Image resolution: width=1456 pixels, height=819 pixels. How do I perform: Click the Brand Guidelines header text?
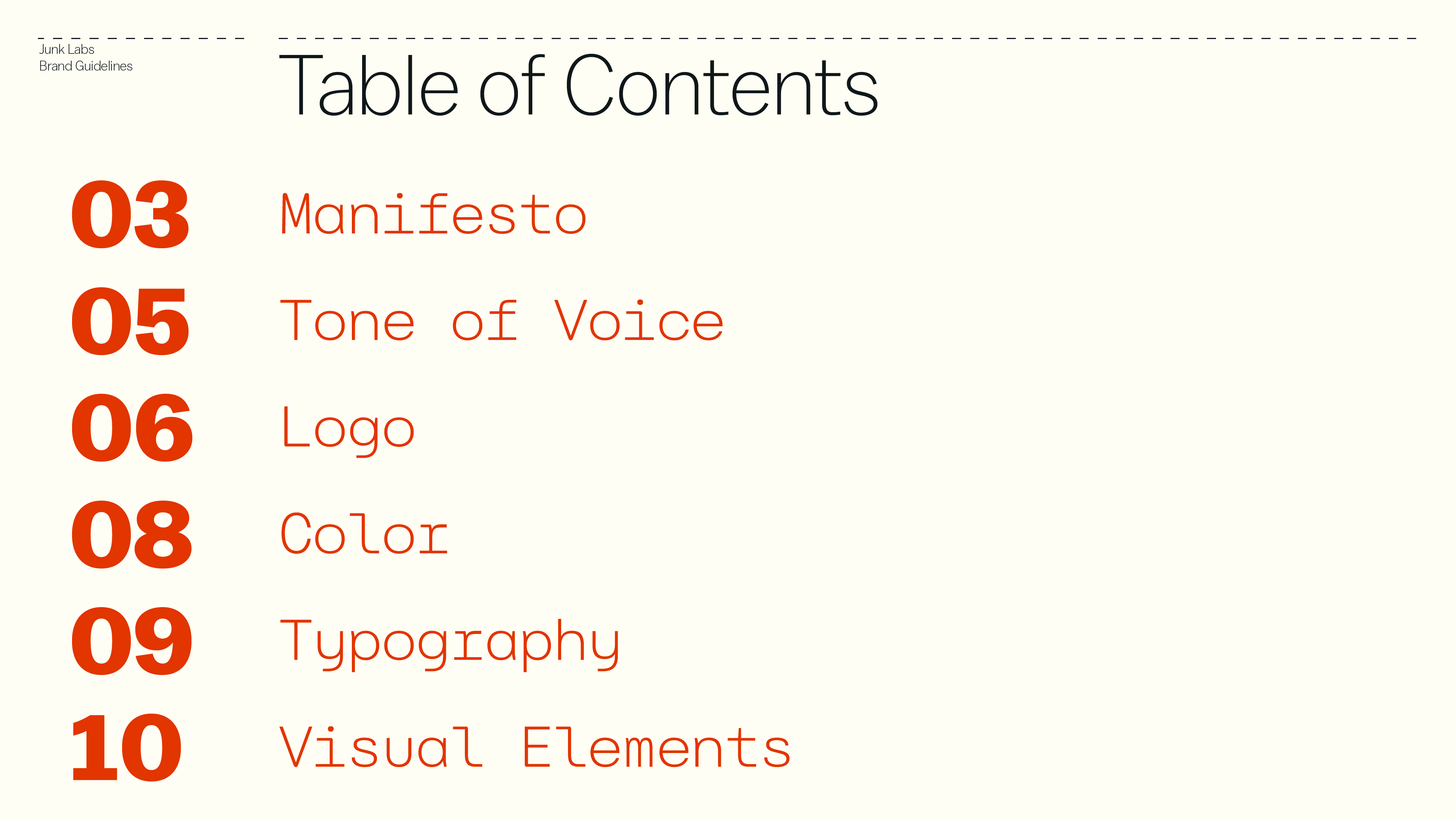86,66
